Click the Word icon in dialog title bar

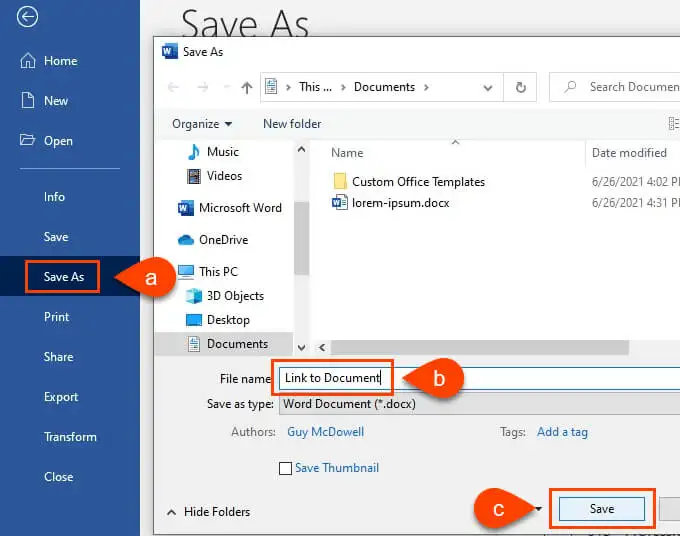click(x=169, y=52)
